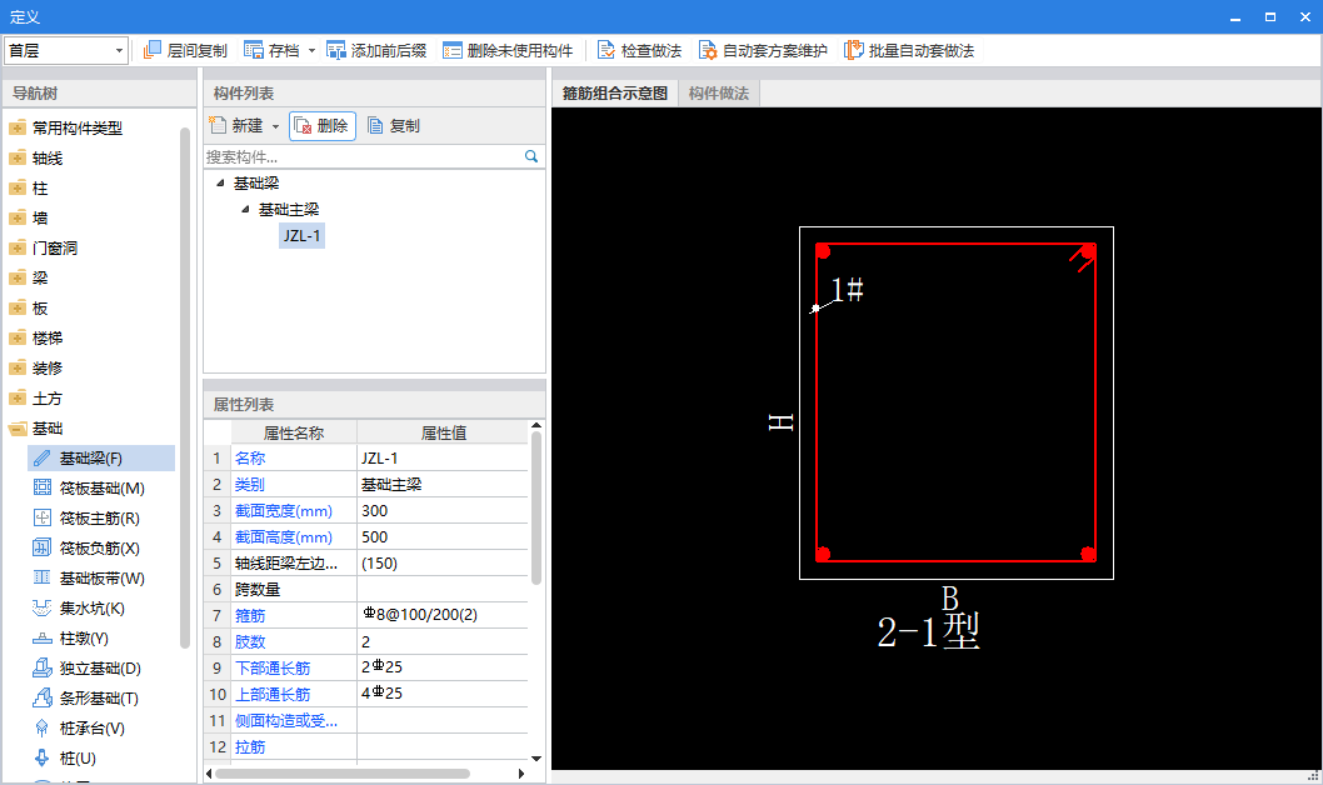
Task: Switch to the 构件做法 tab
Action: [719, 93]
